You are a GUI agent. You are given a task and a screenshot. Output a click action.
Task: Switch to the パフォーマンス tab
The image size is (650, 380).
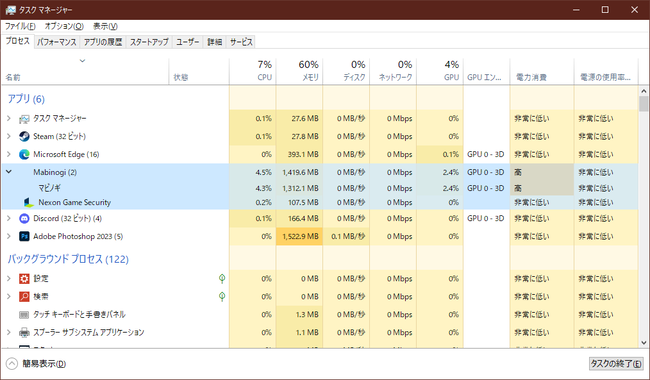tap(57, 42)
